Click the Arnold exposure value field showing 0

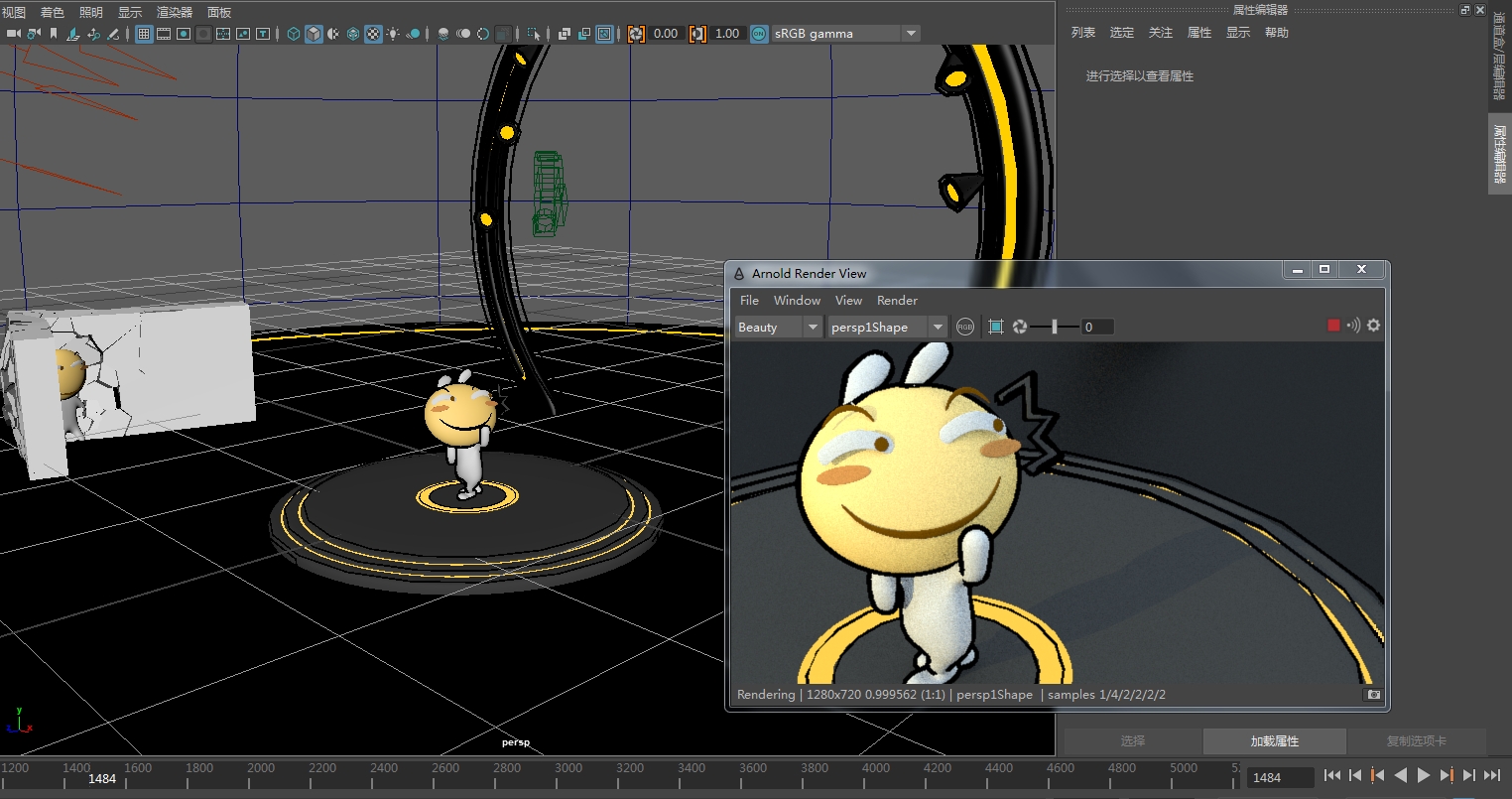click(1097, 328)
